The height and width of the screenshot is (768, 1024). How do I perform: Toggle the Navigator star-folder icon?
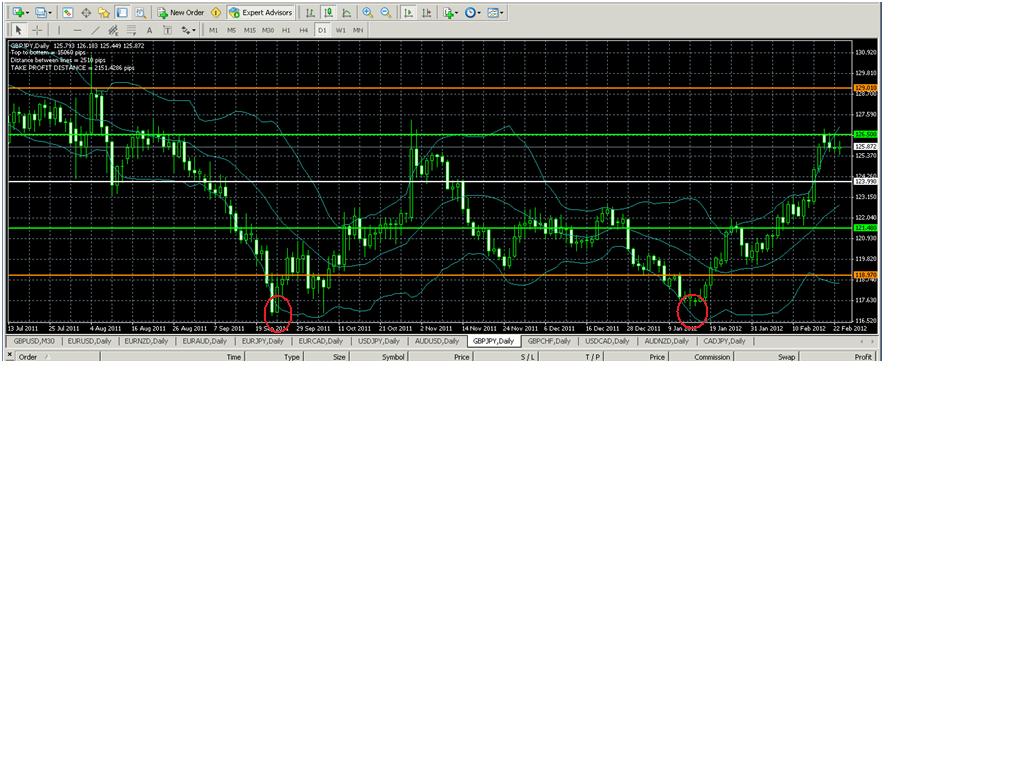point(104,12)
